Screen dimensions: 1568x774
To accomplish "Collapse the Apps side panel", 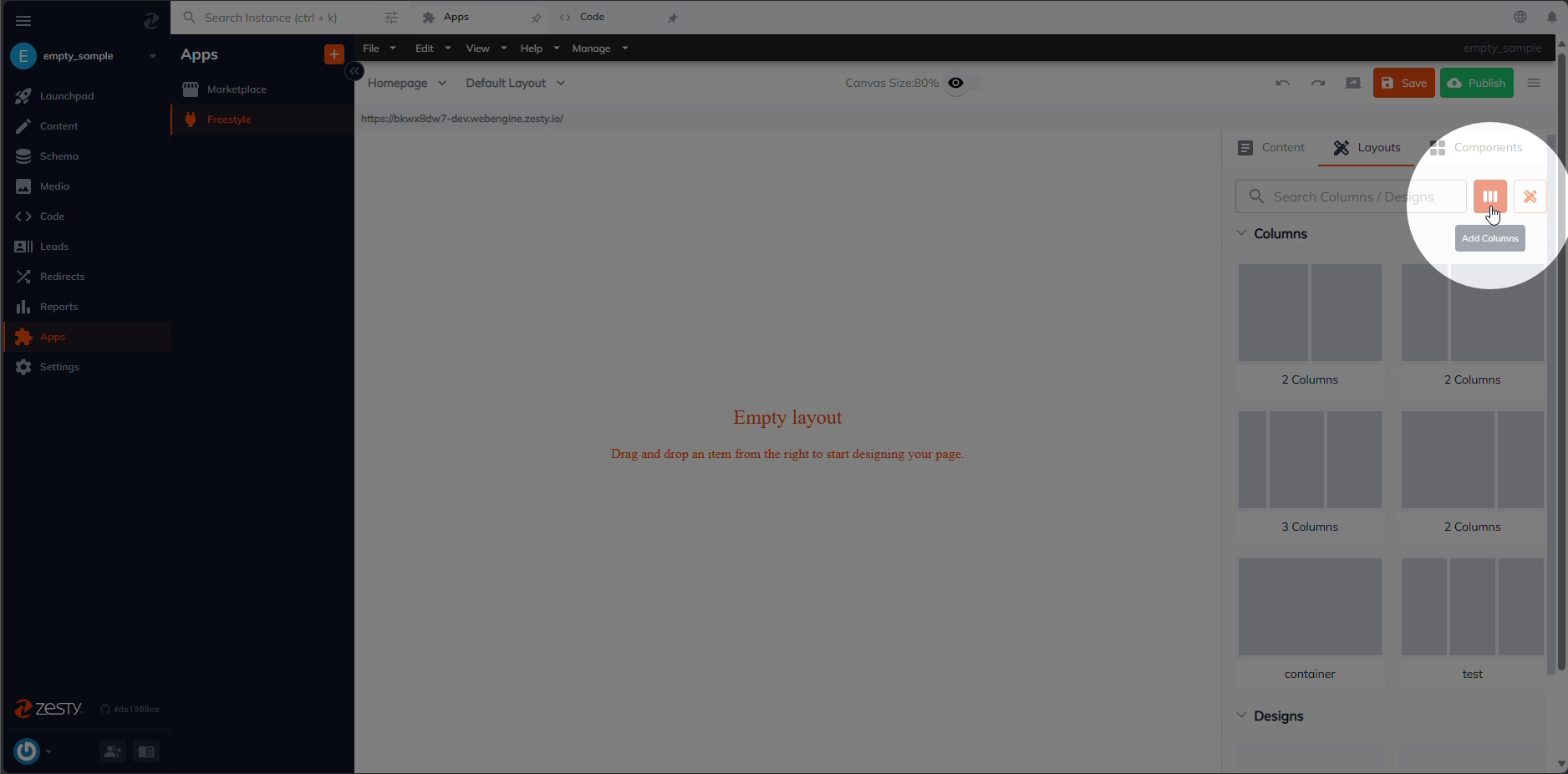I will coord(354,71).
